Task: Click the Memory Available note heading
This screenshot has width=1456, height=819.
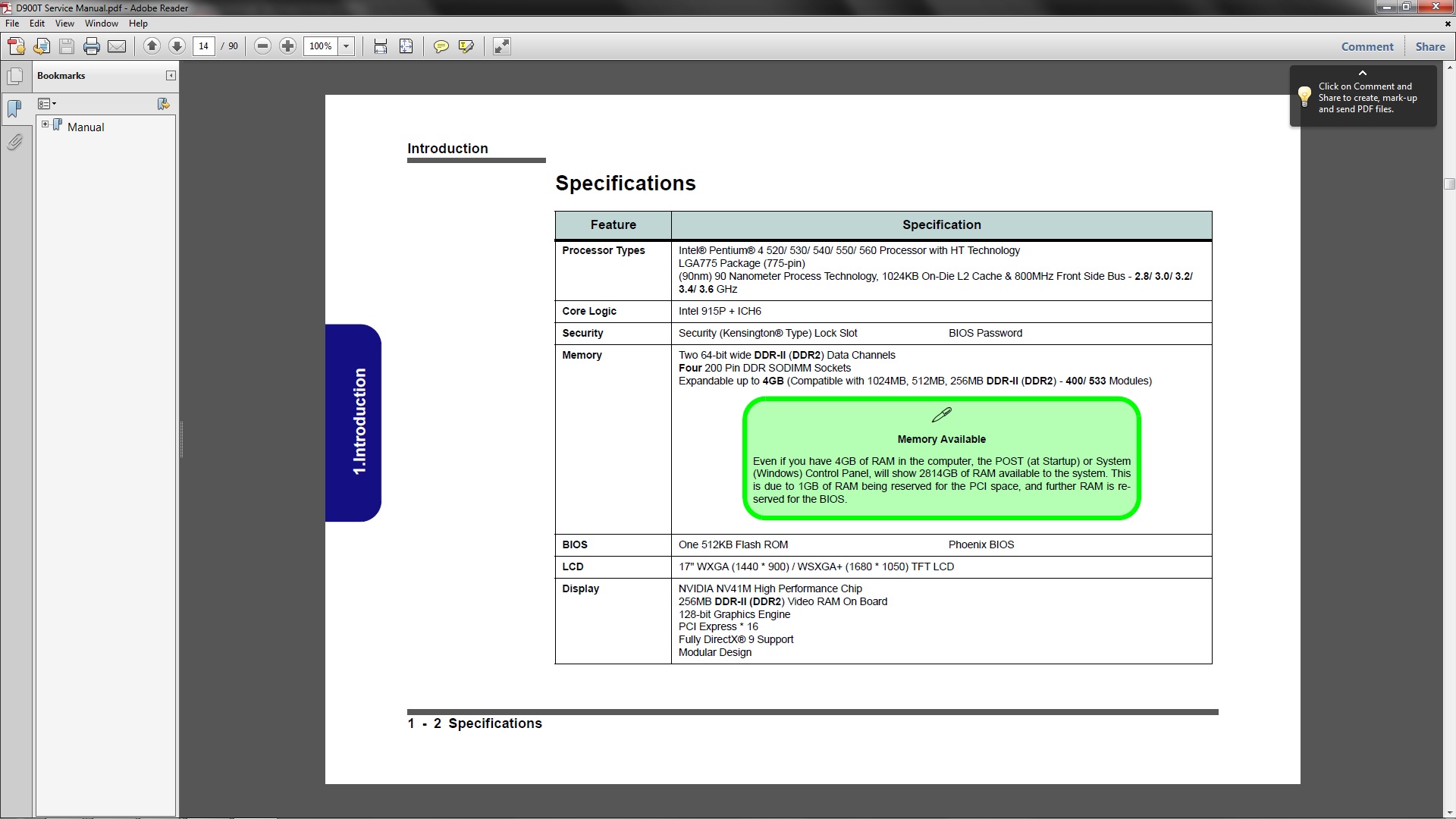Action: [x=941, y=440]
